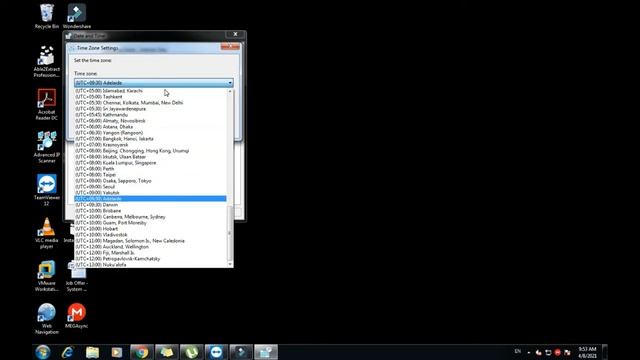Switch to Date and Time taskbar button
The width and height of the screenshot is (640, 360).
pyautogui.click(x=266, y=352)
